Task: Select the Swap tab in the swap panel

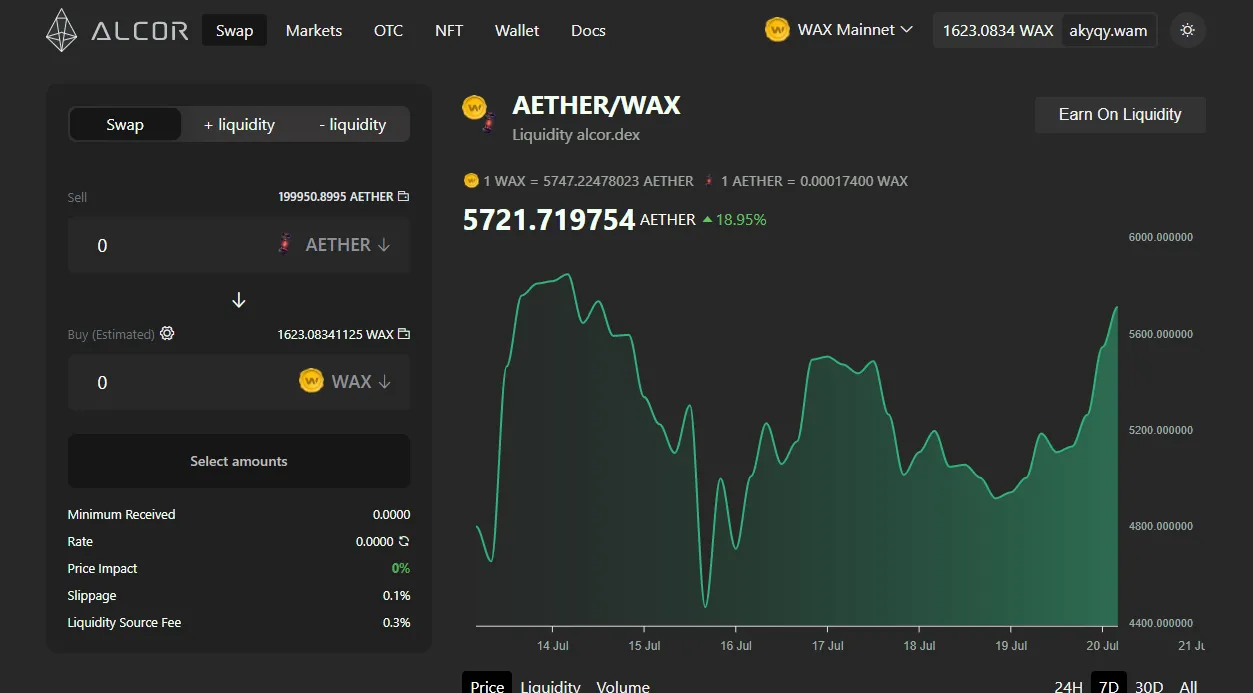Action: tap(125, 124)
